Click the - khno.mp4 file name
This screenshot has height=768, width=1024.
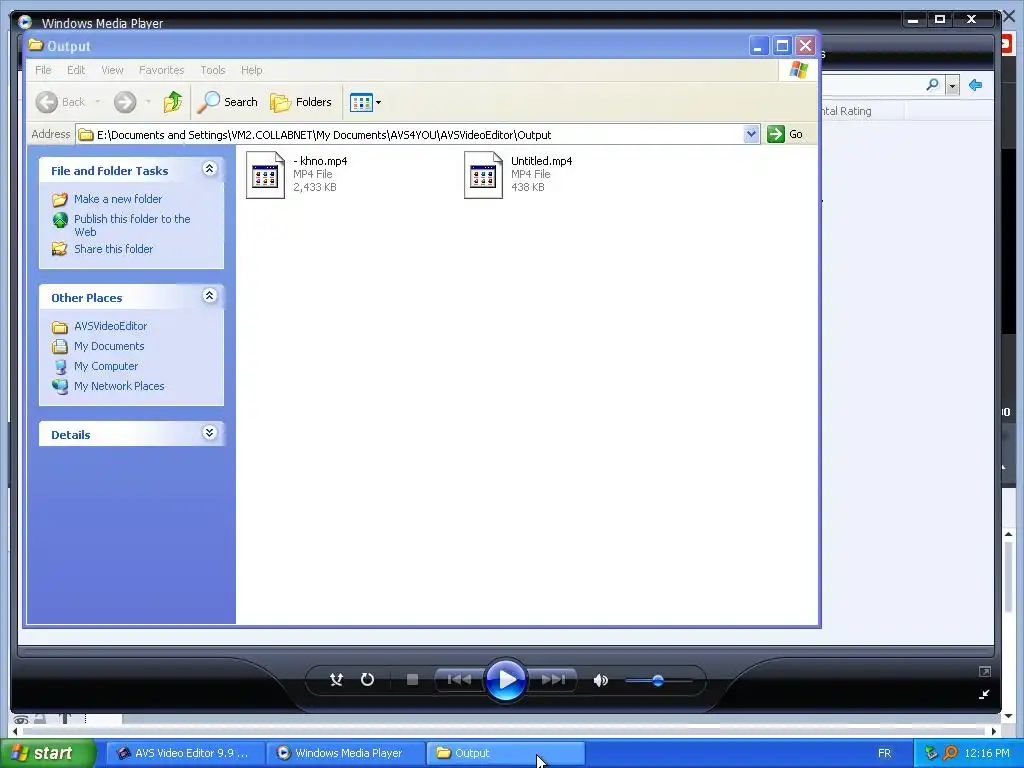click(x=320, y=161)
